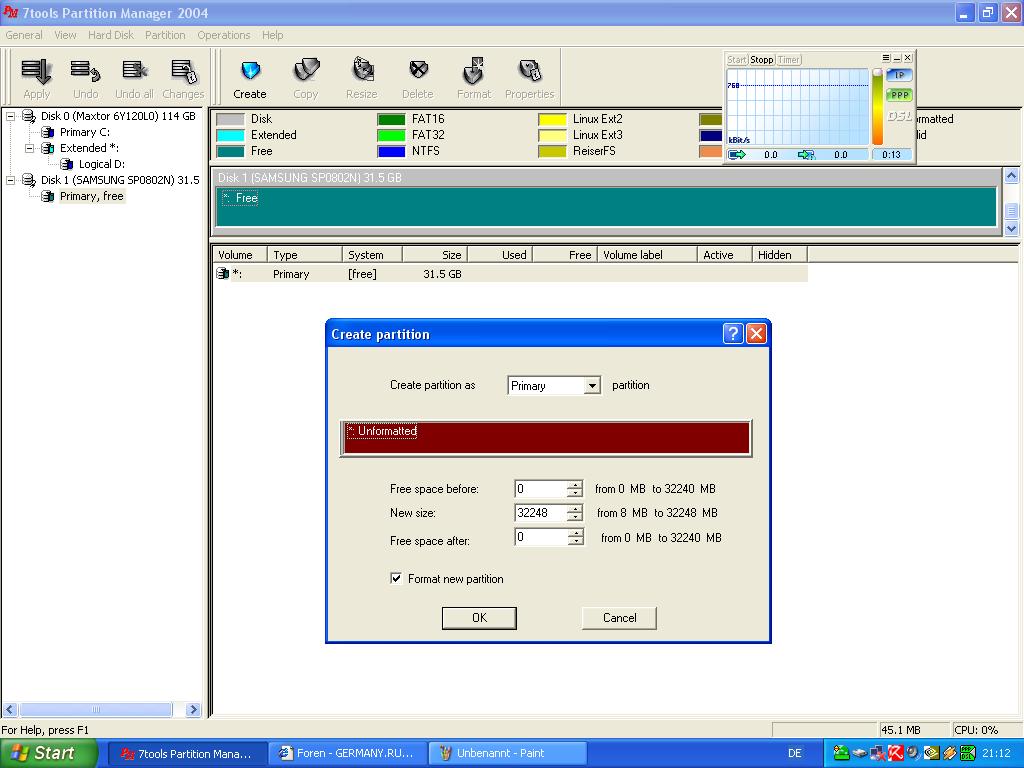Click OK in the Create partition dialog
1024x768 pixels.
(x=479, y=618)
